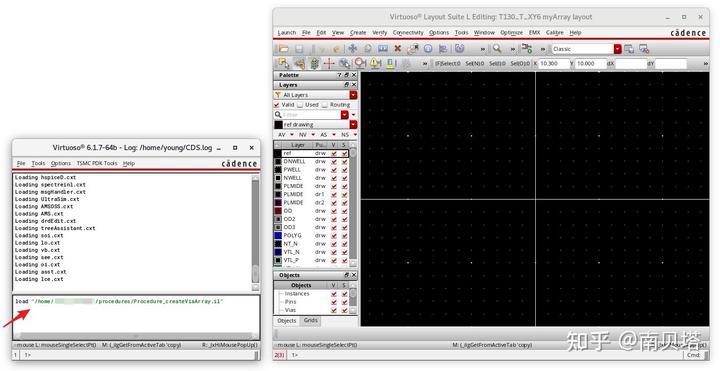Click the red X Delete icon
This screenshot has width=720, height=371.
398,49
